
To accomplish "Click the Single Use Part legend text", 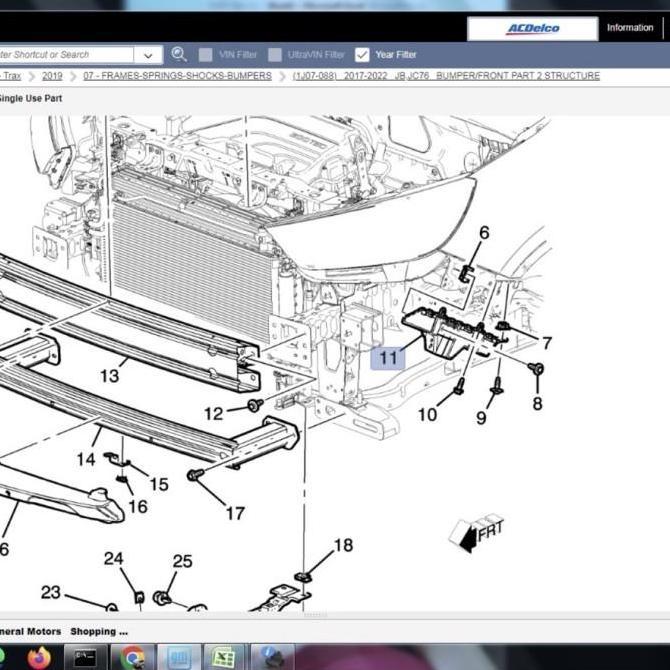I will [30, 98].
